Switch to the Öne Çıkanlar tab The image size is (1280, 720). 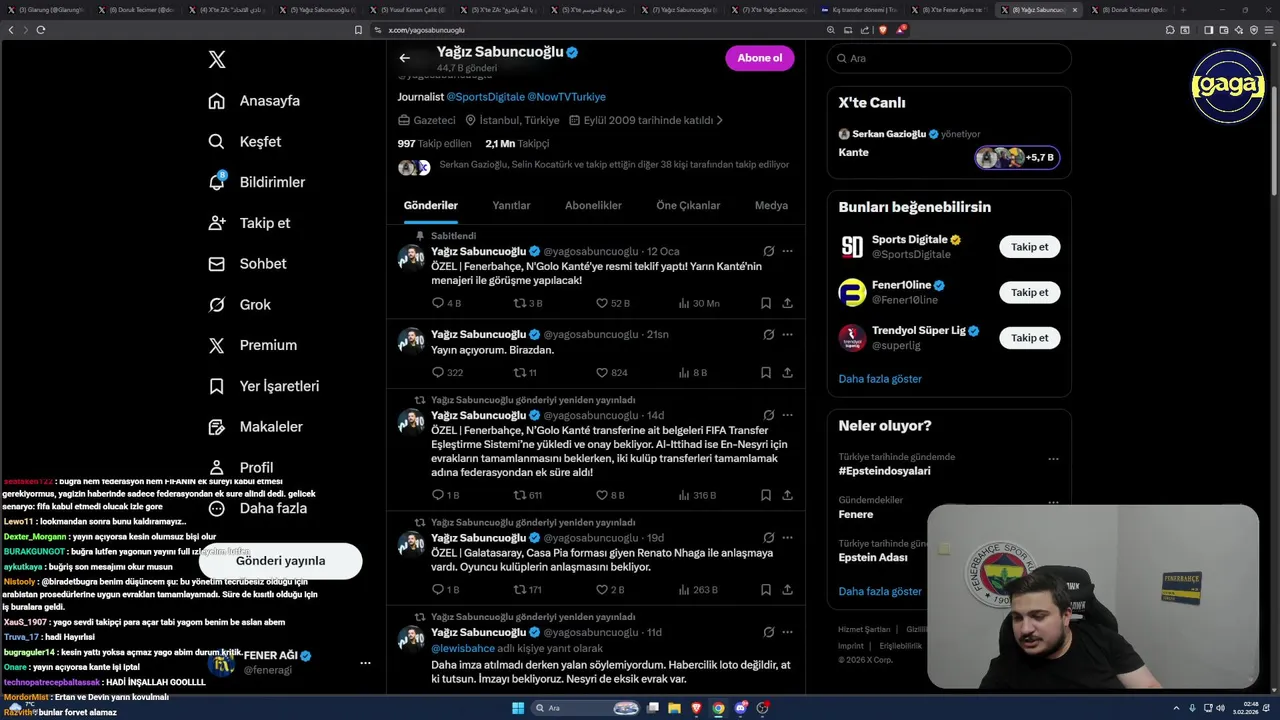coord(688,205)
